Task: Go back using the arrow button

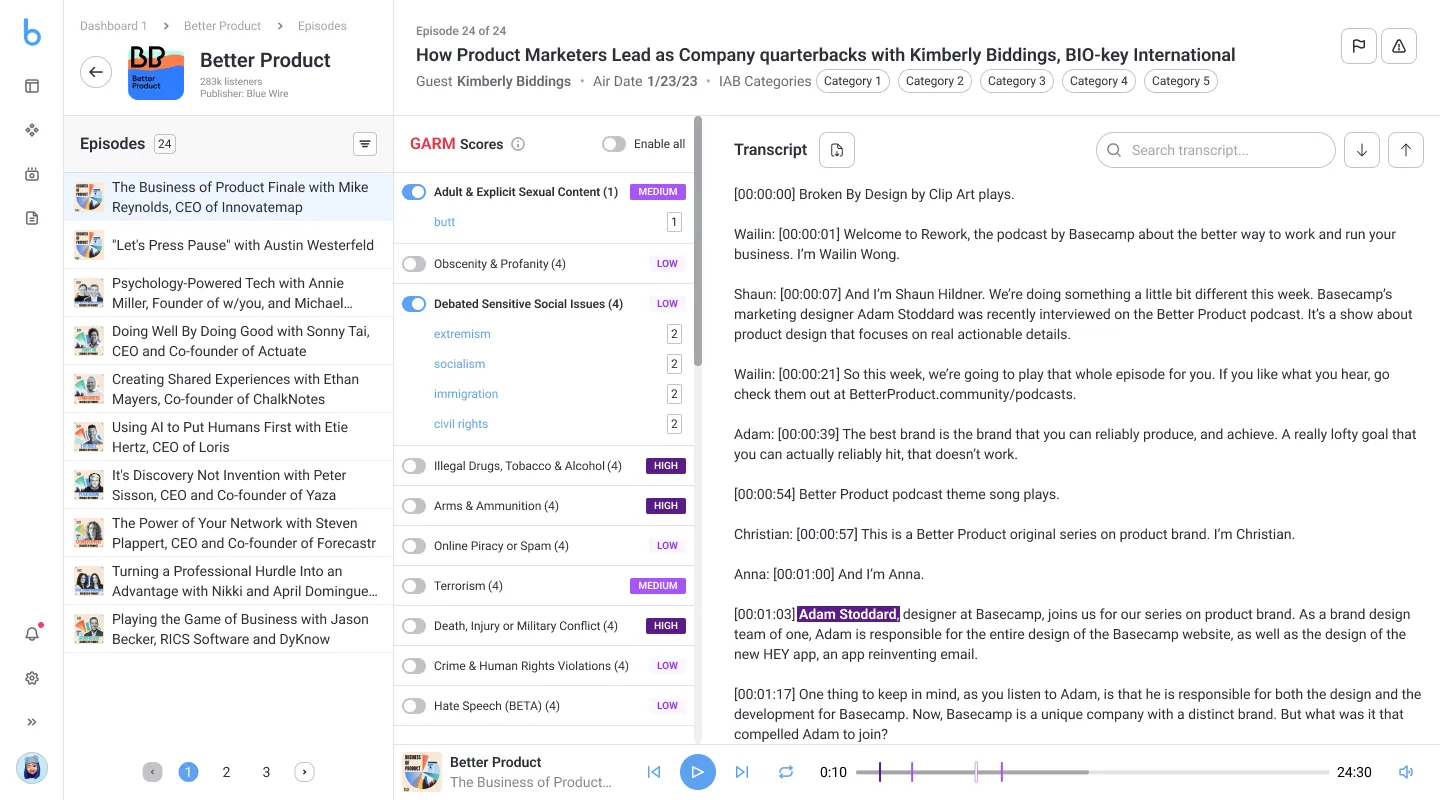Action: pyautogui.click(x=96, y=71)
